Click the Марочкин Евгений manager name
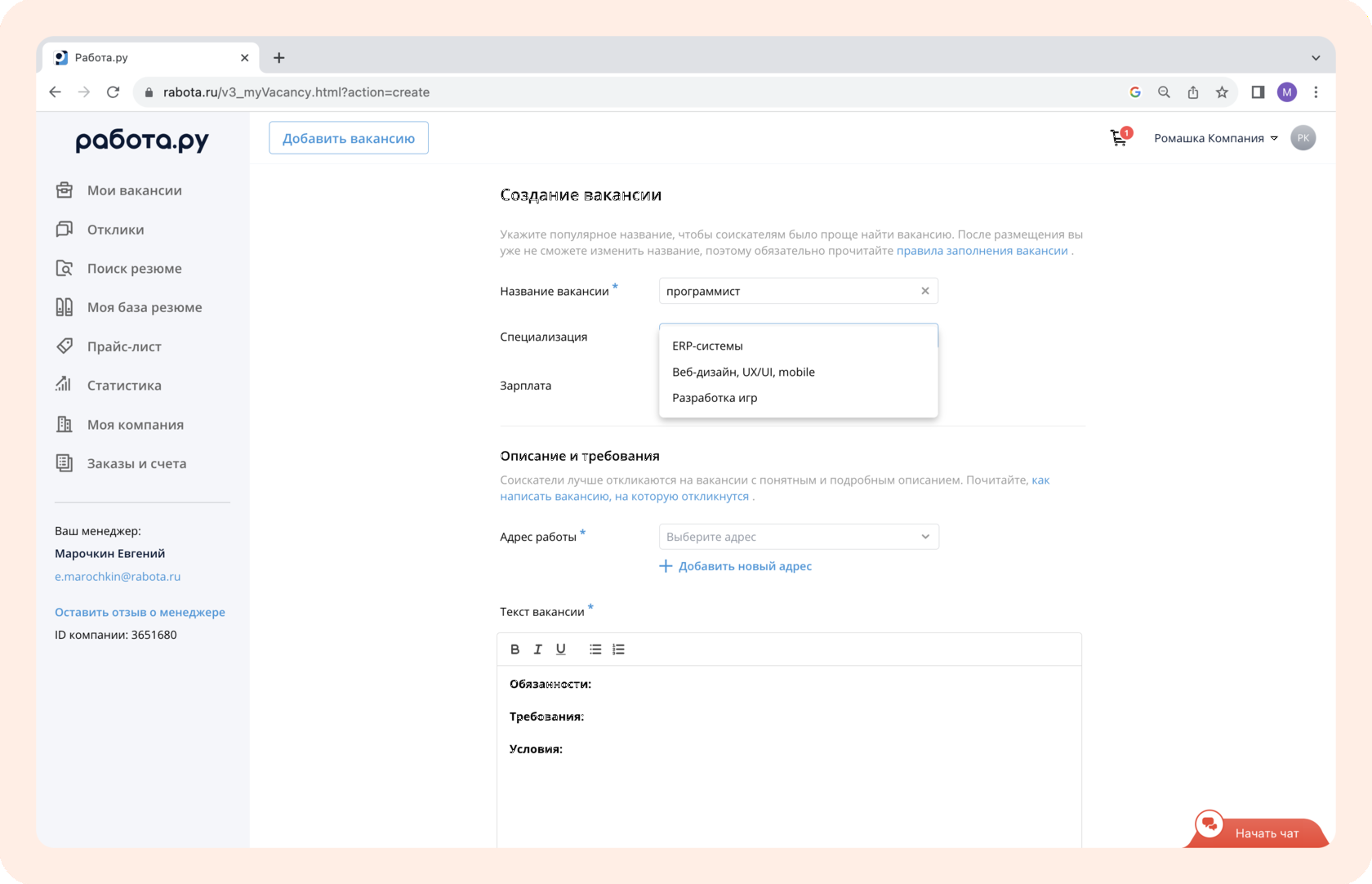The width and height of the screenshot is (1372, 884). click(110, 553)
